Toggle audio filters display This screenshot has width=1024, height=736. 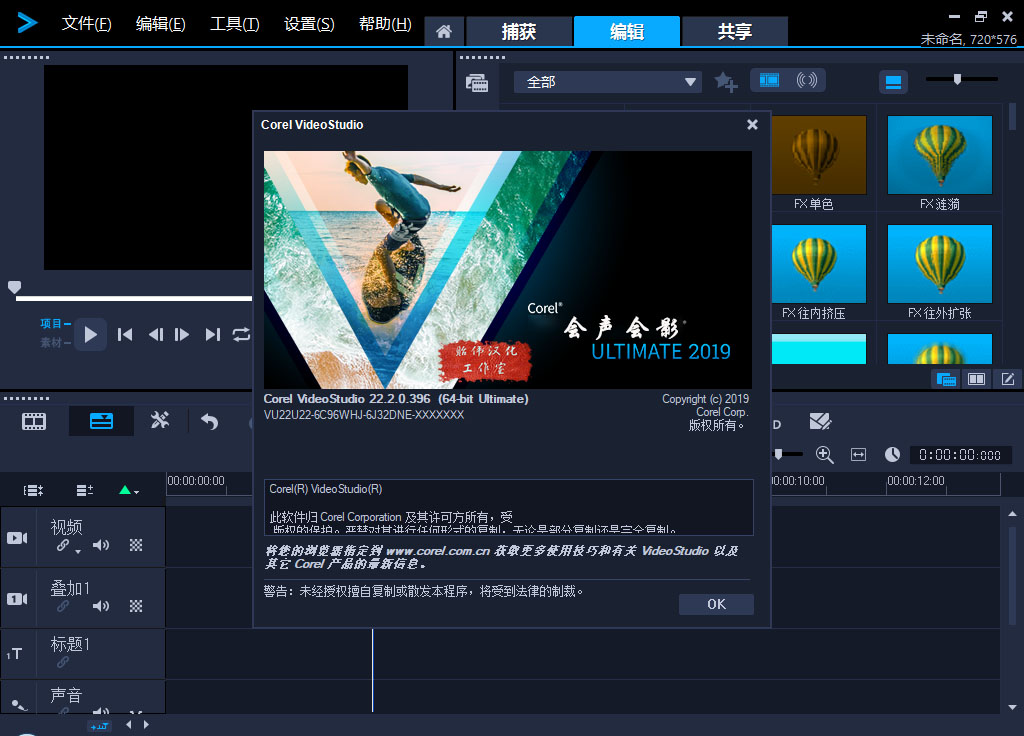[807, 80]
